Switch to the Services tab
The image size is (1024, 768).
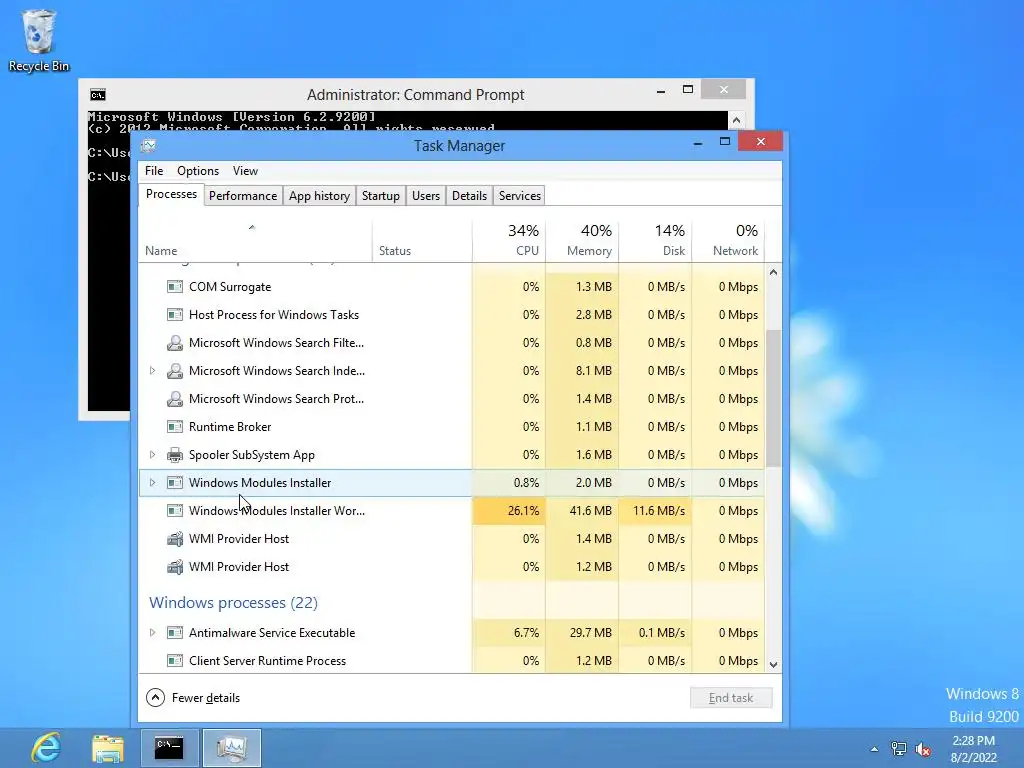520,196
